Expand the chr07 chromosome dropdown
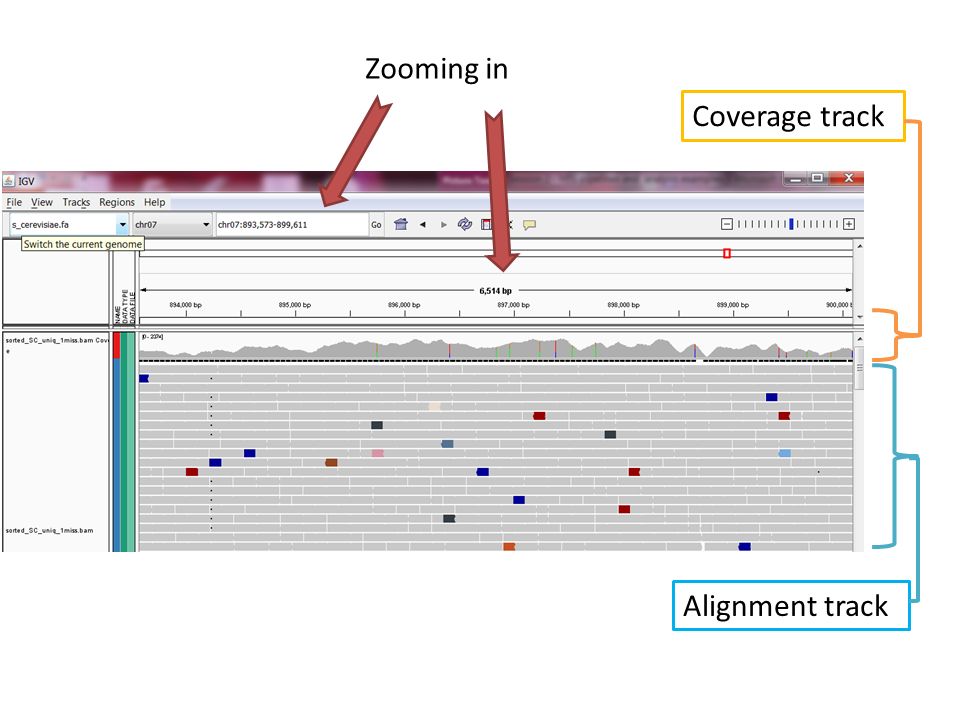 point(206,225)
